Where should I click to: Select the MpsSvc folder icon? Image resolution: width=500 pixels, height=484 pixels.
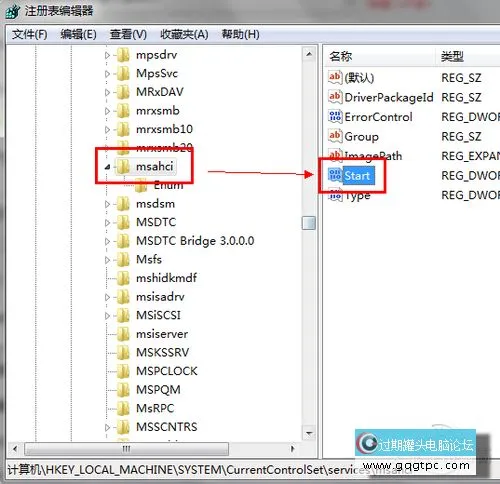123,73
